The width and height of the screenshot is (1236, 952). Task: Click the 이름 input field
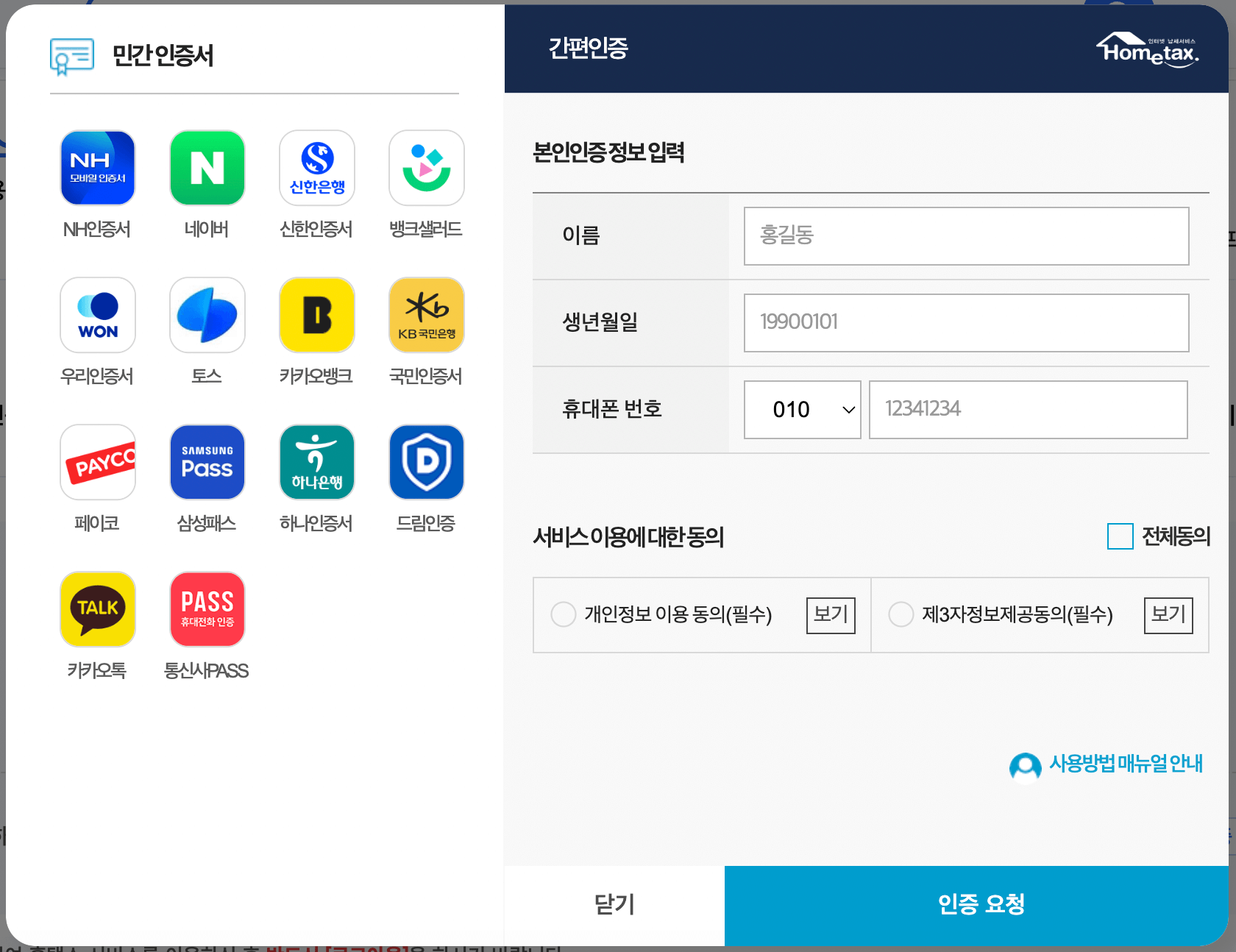(x=966, y=236)
